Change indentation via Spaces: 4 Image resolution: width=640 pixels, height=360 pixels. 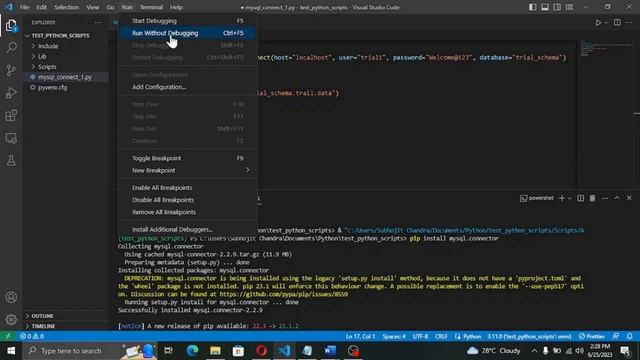tap(394, 336)
